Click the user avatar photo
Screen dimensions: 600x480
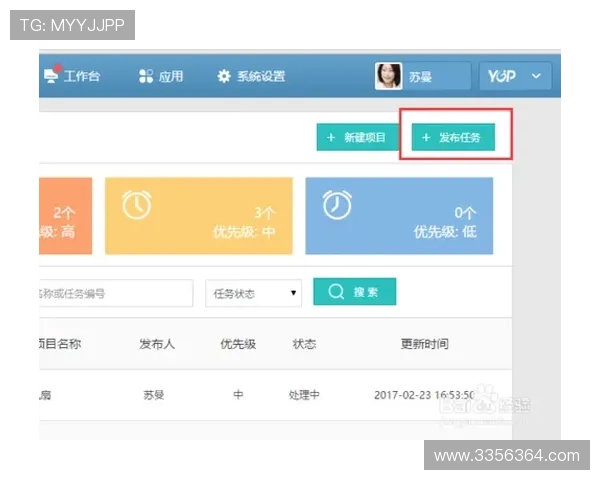click(388, 76)
